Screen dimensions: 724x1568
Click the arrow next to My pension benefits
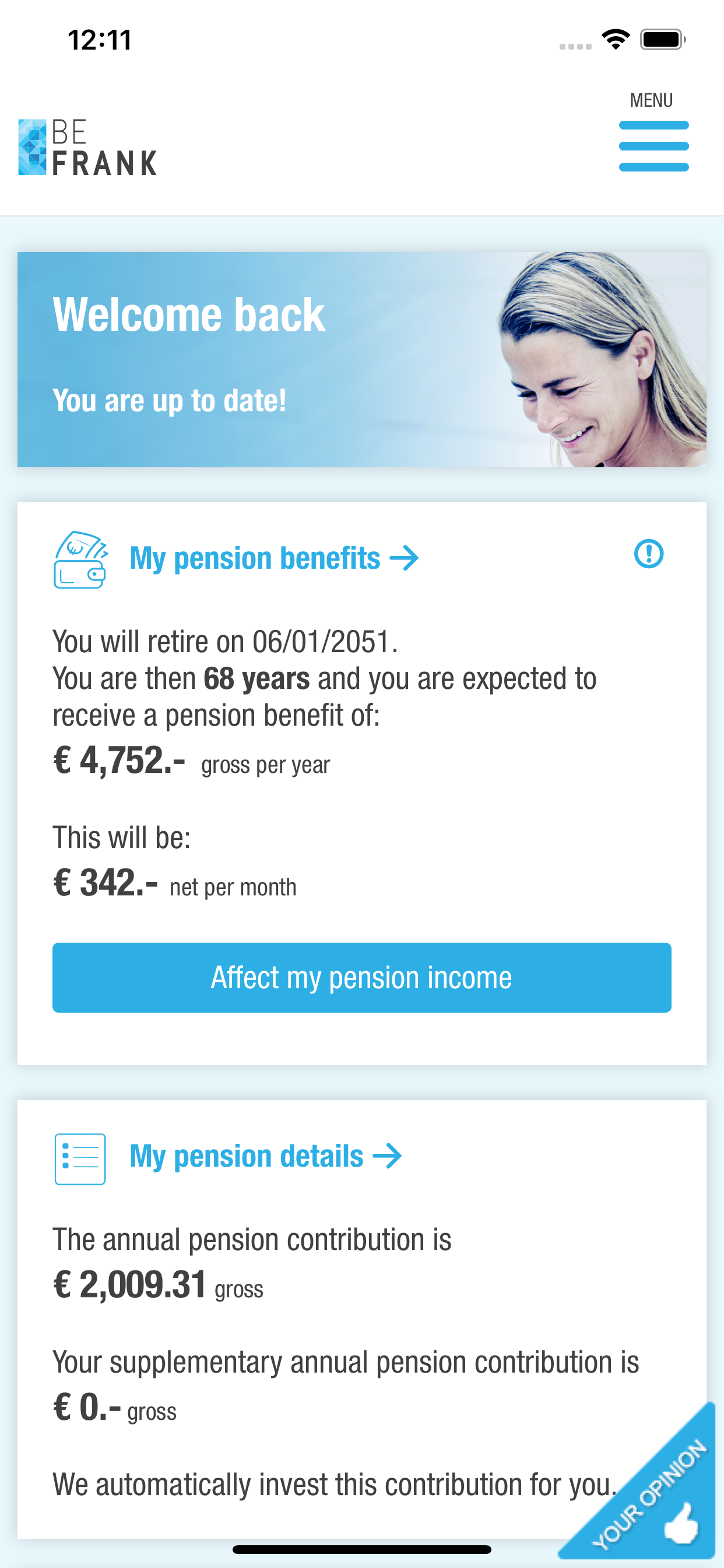[x=405, y=557]
